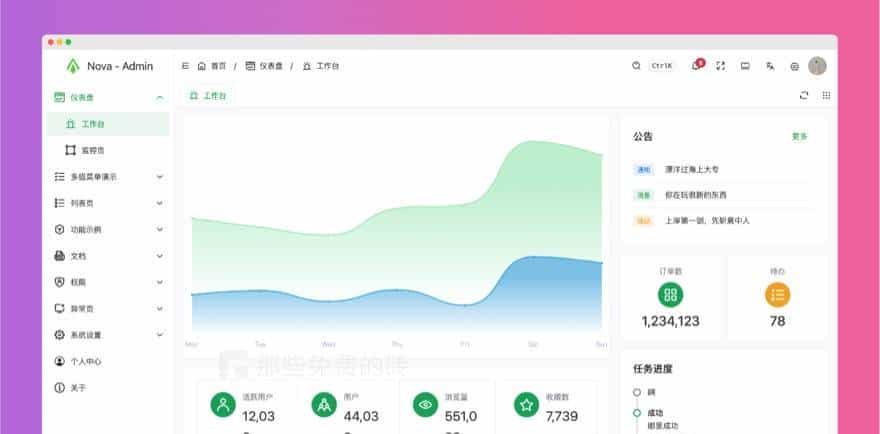Image resolution: width=880 pixels, height=434 pixels.
Task: Expand the 系统设置 chevron
Action: pyautogui.click(x=160, y=335)
